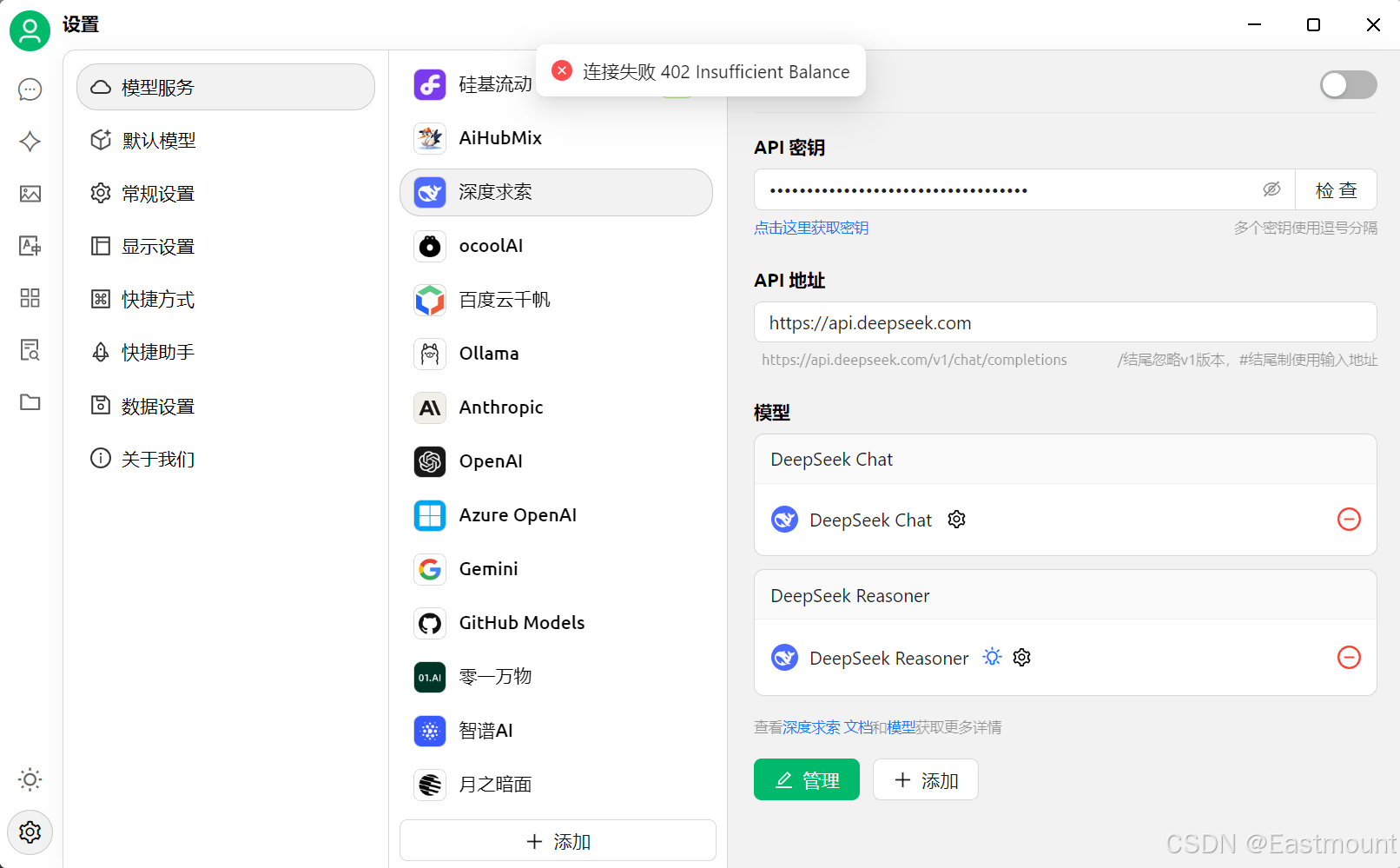Select the 深度求索 provider

click(556, 192)
